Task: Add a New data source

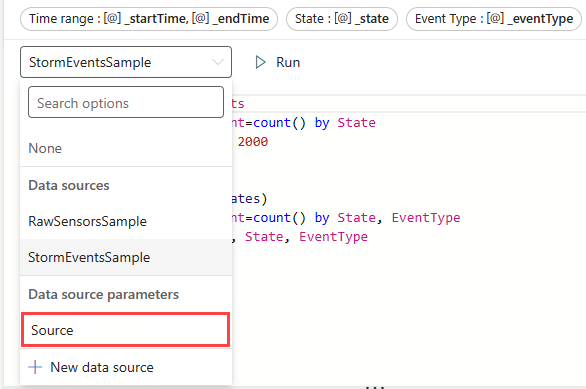Action: click(x=126, y=367)
